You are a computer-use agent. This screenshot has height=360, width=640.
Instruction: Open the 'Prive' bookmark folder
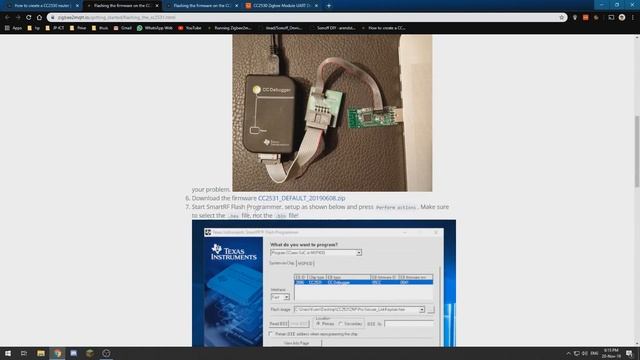tap(78, 28)
